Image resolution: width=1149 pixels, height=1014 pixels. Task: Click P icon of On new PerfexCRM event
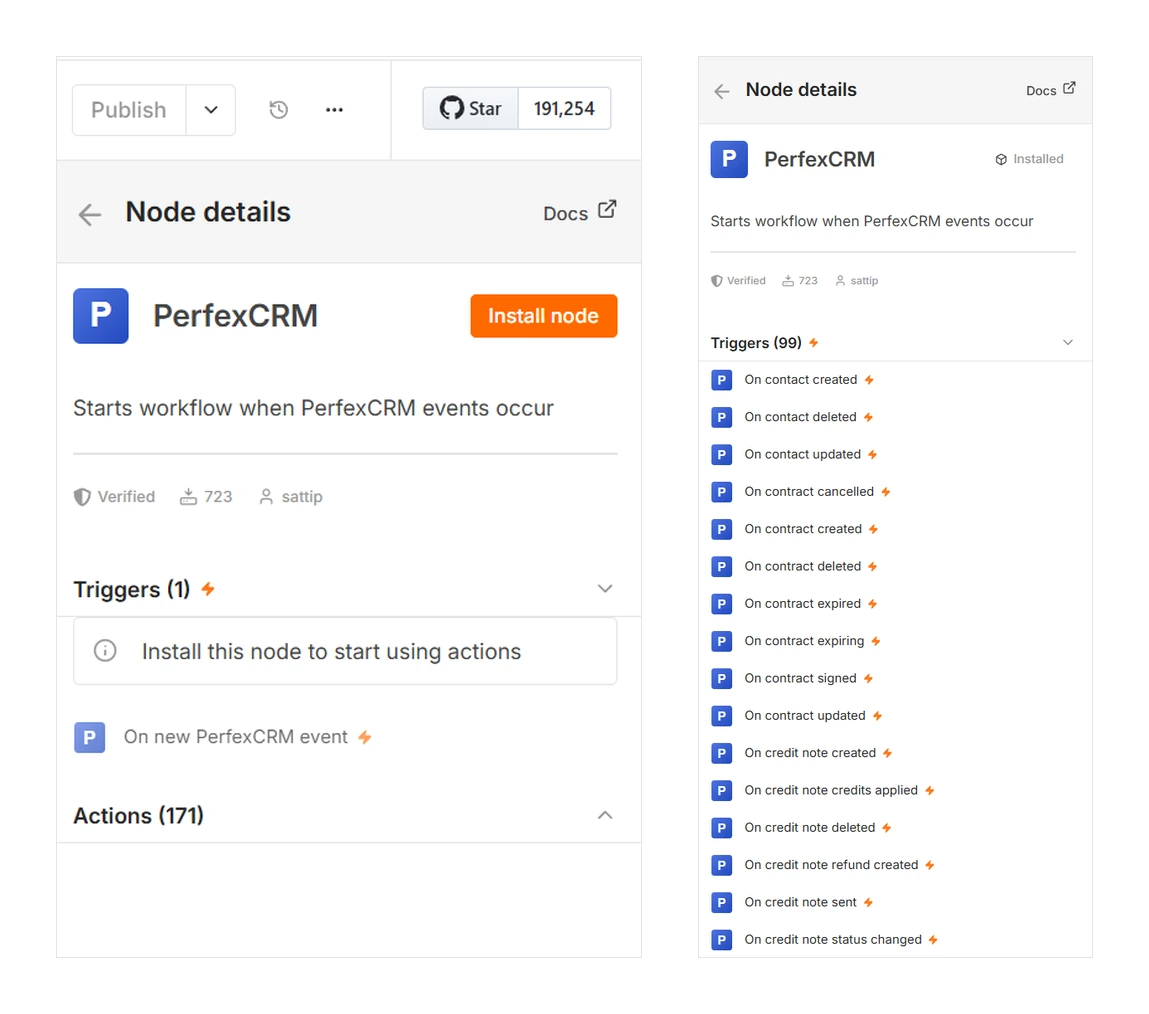click(x=89, y=737)
